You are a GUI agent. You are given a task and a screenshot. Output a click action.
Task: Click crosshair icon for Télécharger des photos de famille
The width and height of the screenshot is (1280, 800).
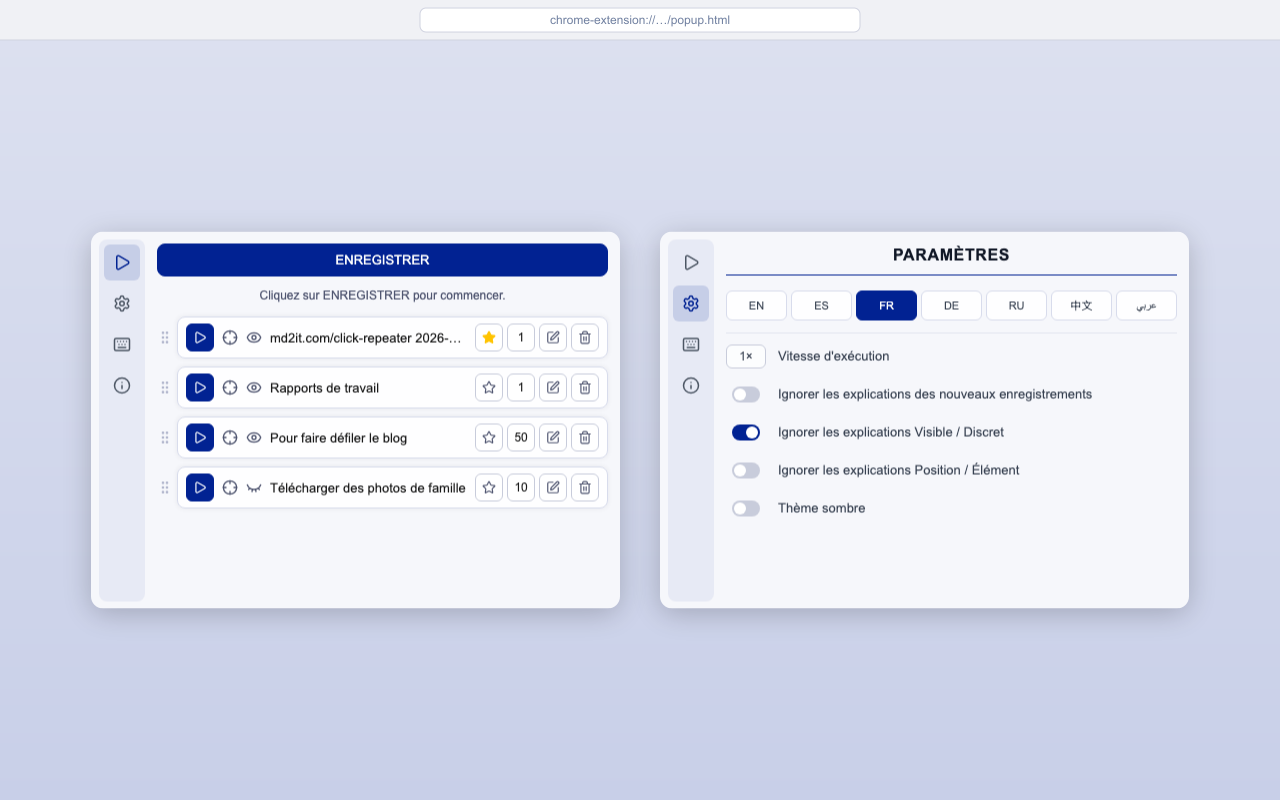(x=230, y=488)
